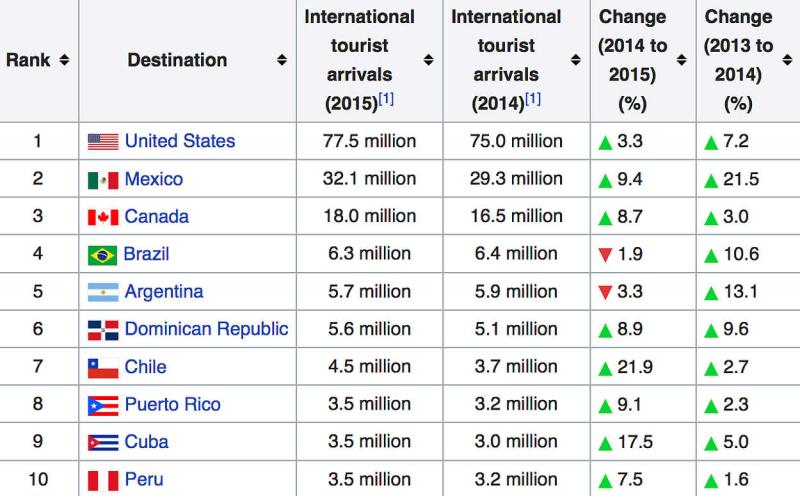Viewport: 800px width, 496px height.
Task: Sort by Change 2014 to 2015 column
Action: (x=681, y=61)
